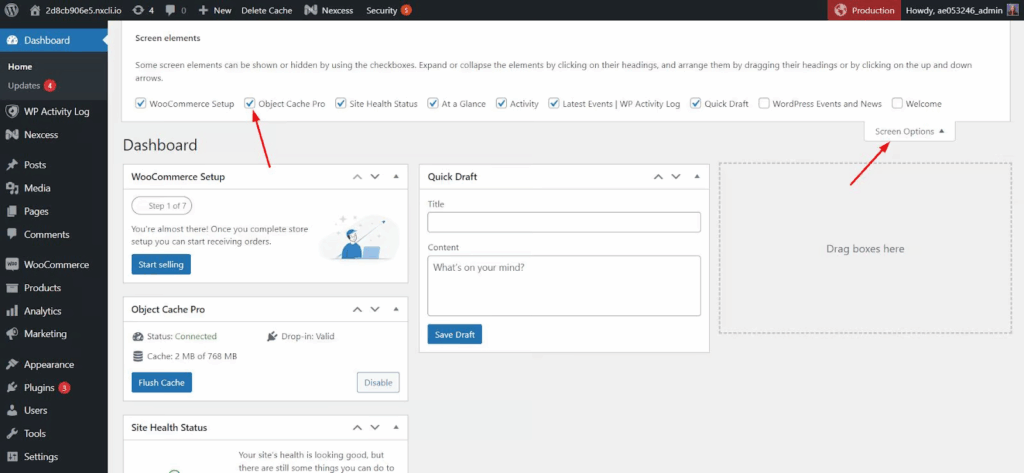Click Delete Cache in admin bar

[266, 10]
